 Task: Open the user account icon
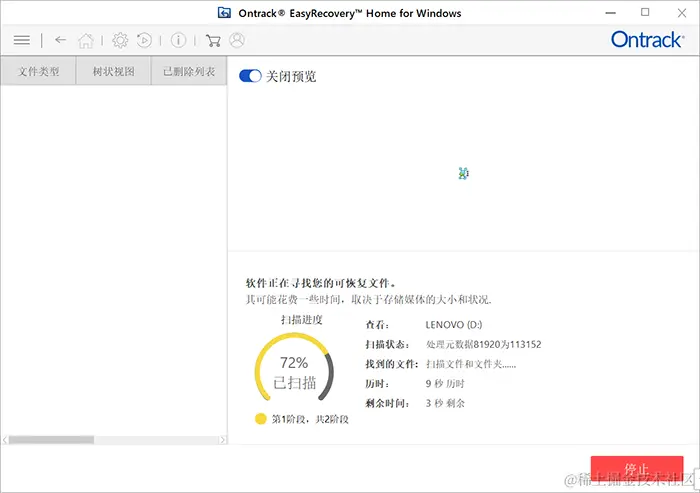(237, 40)
